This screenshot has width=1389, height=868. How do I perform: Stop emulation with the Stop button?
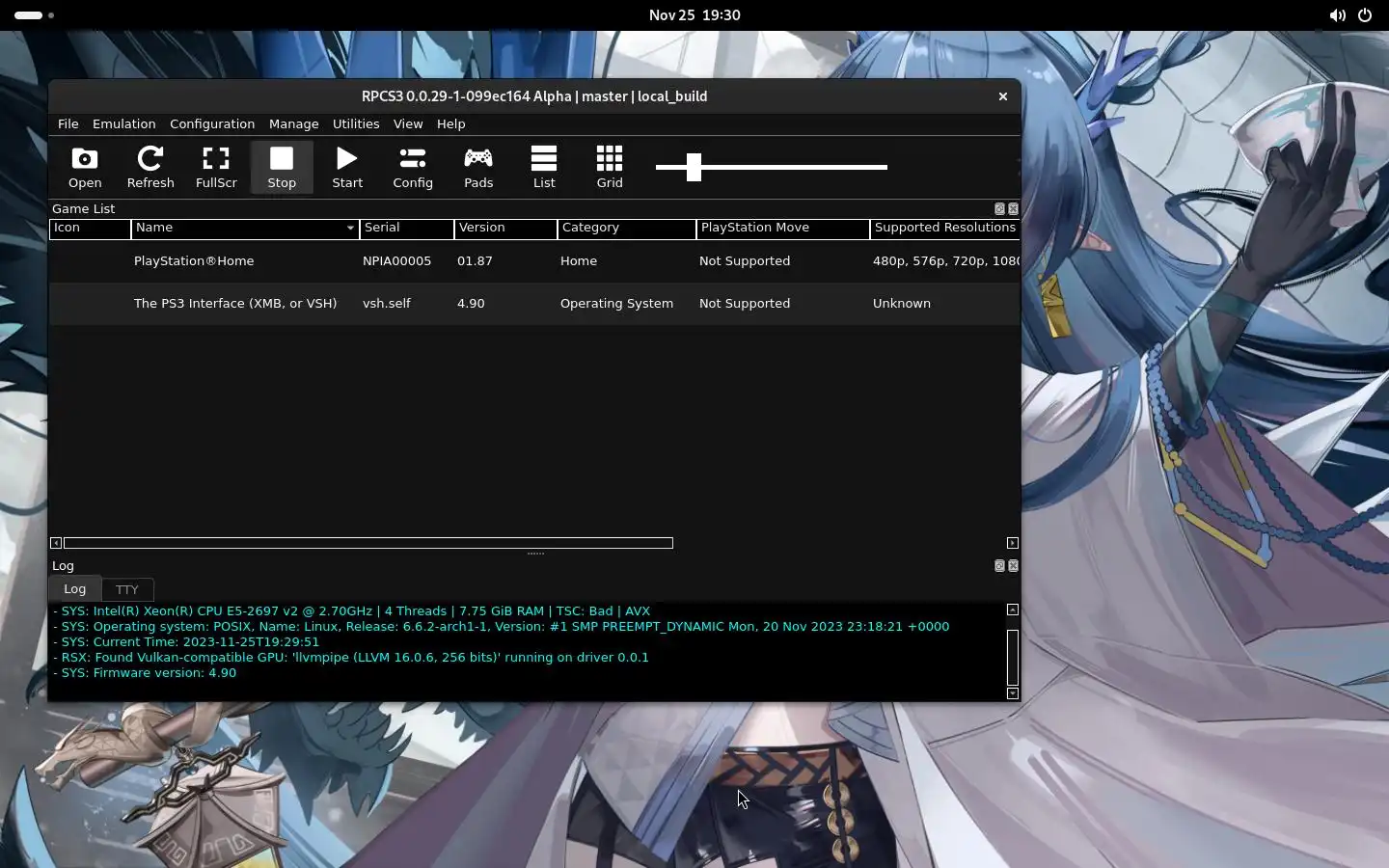click(x=282, y=167)
